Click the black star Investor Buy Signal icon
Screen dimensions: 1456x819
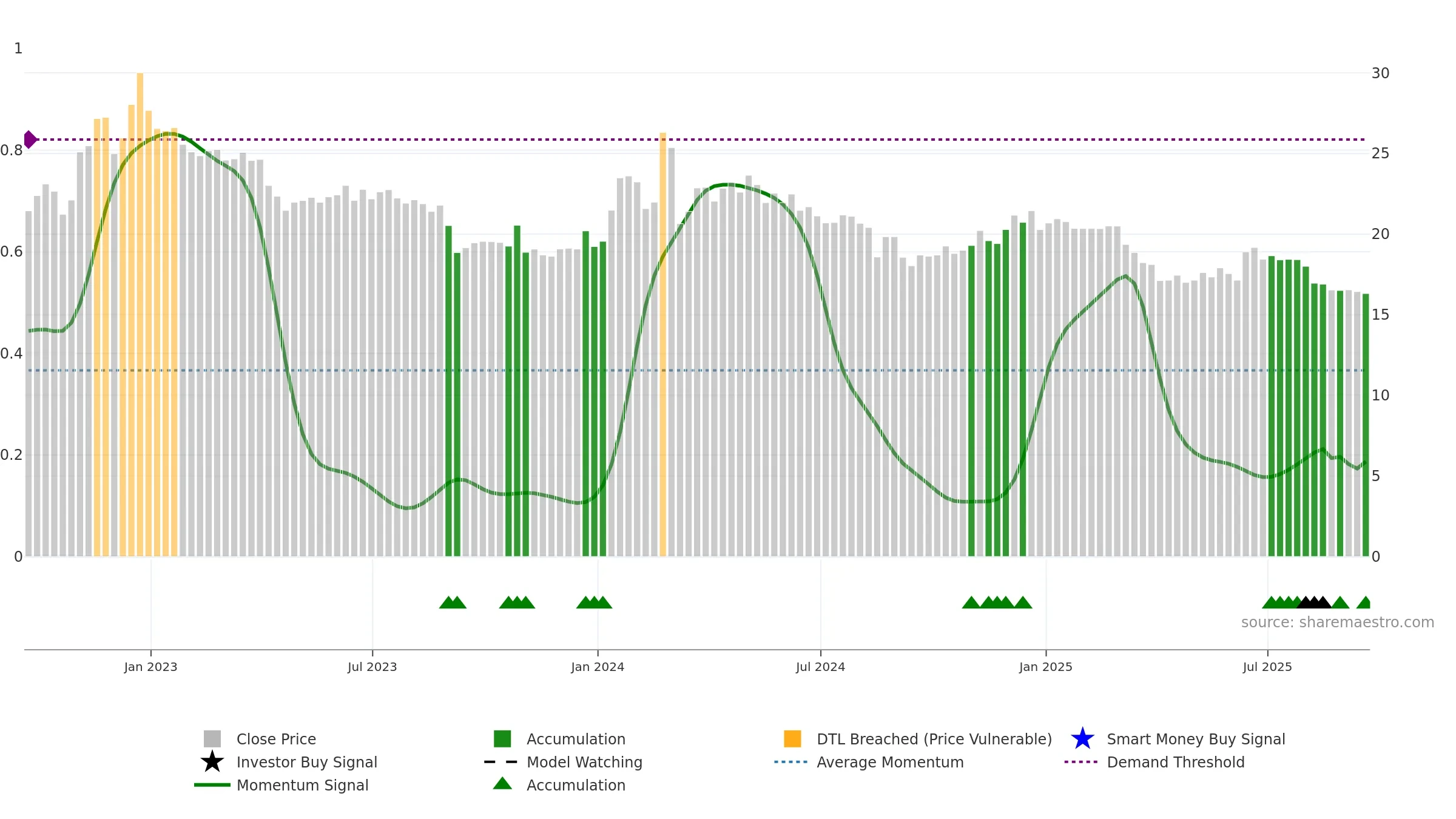tap(212, 762)
